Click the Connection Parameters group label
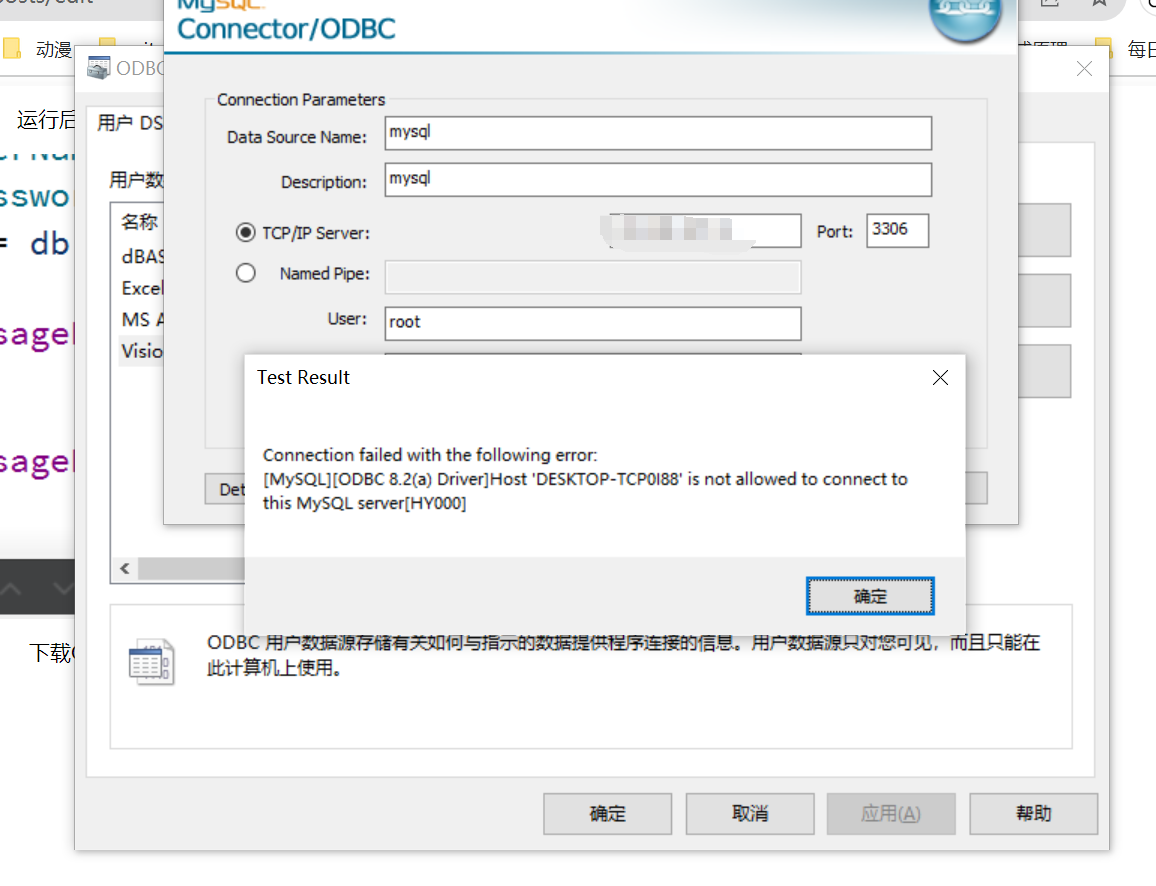Image resolution: width=1156 pixels, height=886 pixels. click(301, 100)
